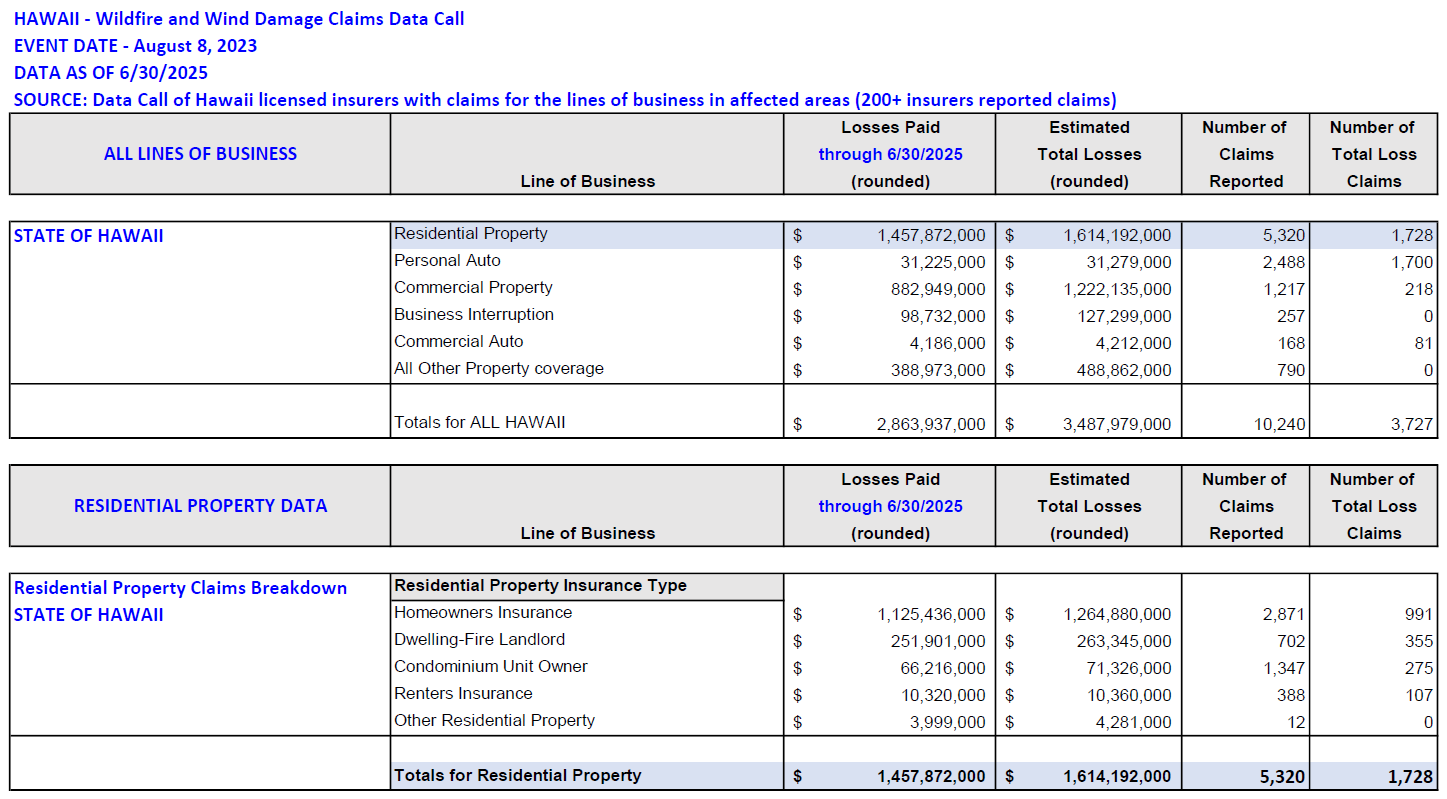
Task: Click Personal Auto losses paid 31,225,000
Action: 942,263
